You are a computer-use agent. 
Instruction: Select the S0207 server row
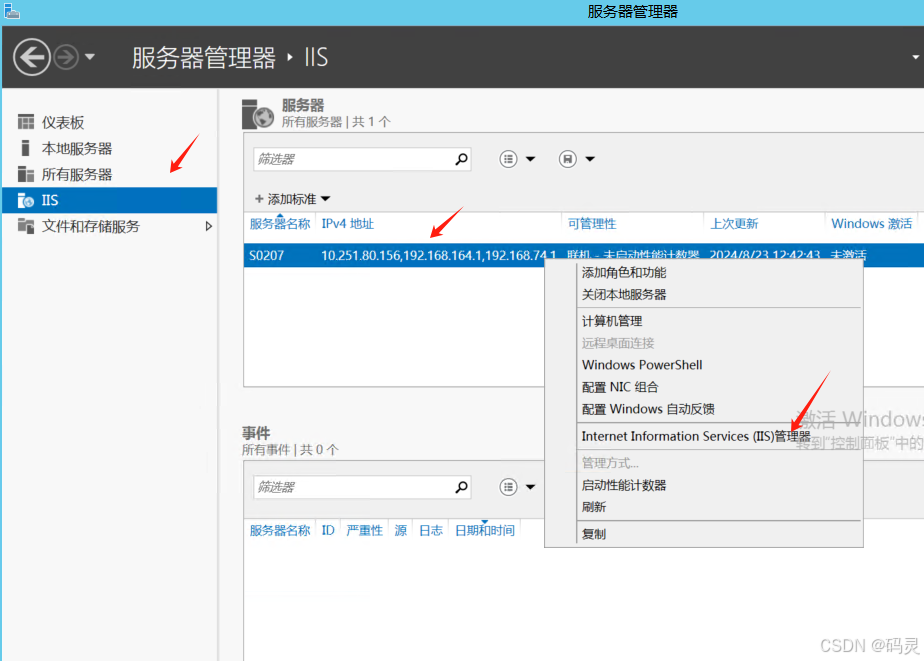pos(583,255)
